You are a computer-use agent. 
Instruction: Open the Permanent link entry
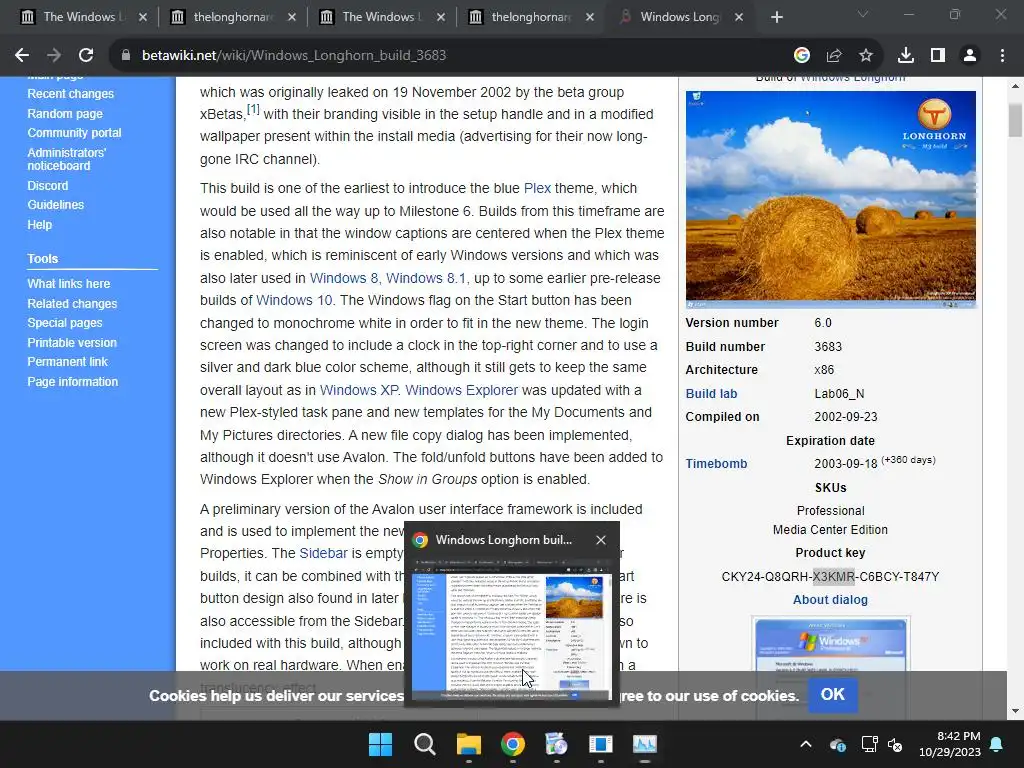coord(67,362)
